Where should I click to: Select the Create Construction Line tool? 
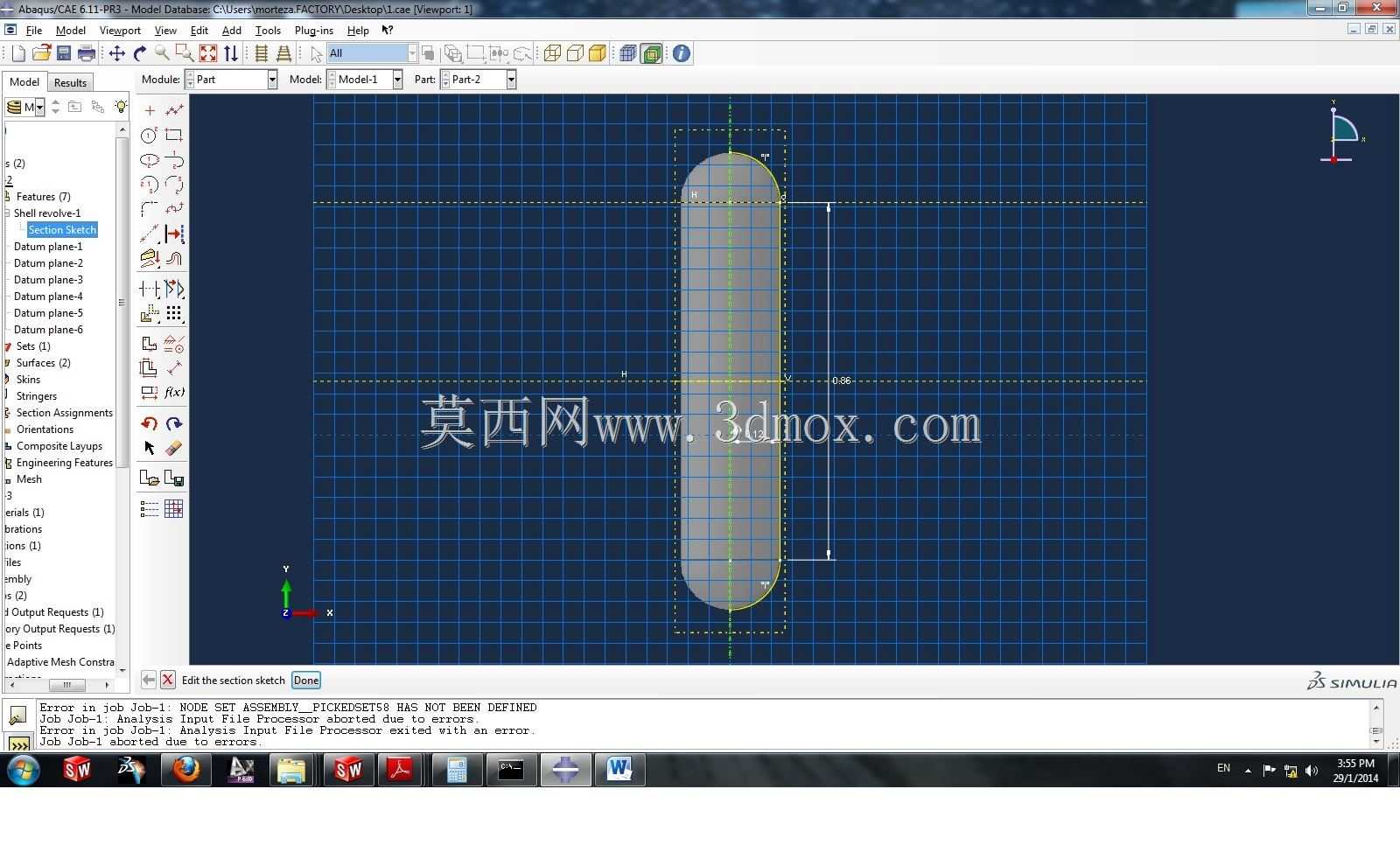tap(150, 234)
